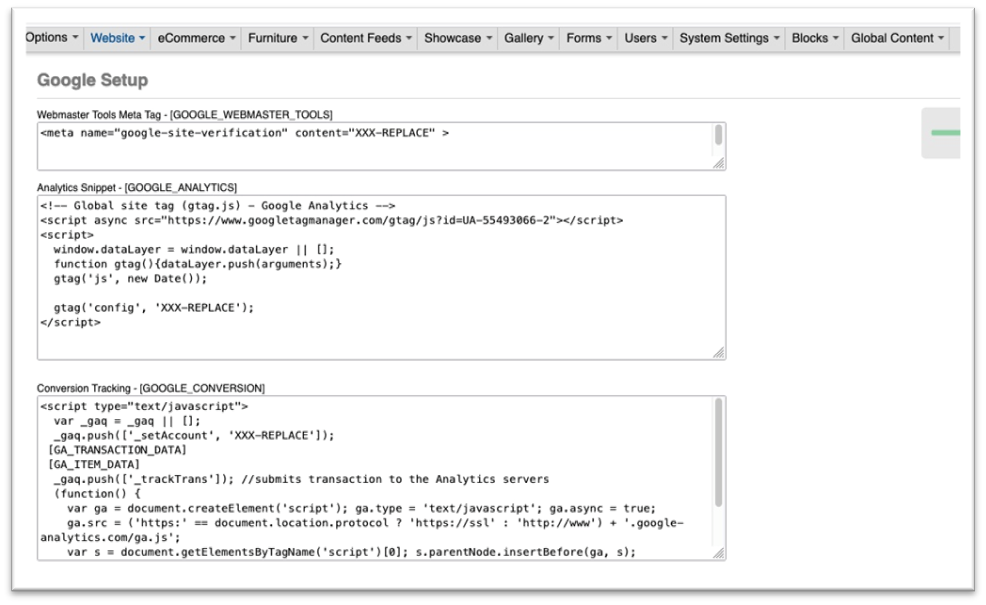This screenshot has width=986, height=605.
Task: Open the Furniture menu
Action: tap(277, 37)
